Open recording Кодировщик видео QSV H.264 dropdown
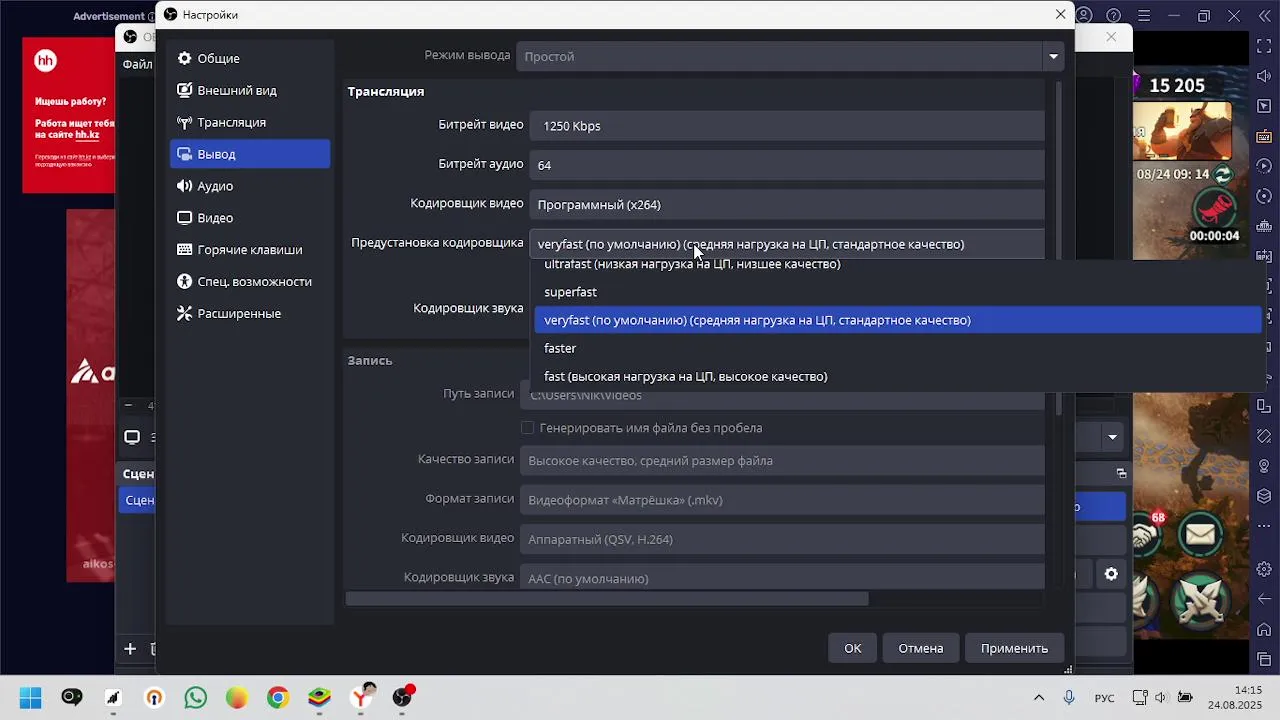 coord(782,539)
